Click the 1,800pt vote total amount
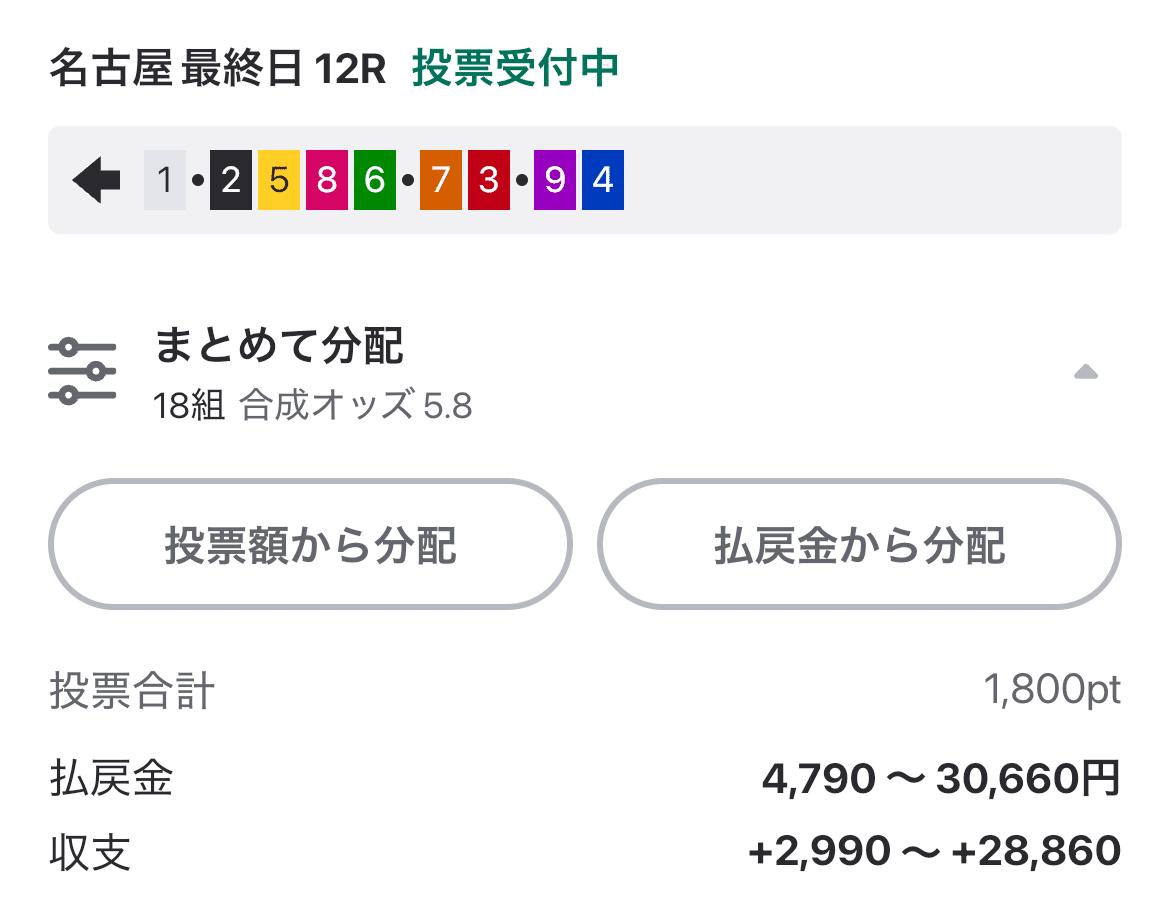The width and height of the screenshot is (1170, 899). coord(1052,689)
